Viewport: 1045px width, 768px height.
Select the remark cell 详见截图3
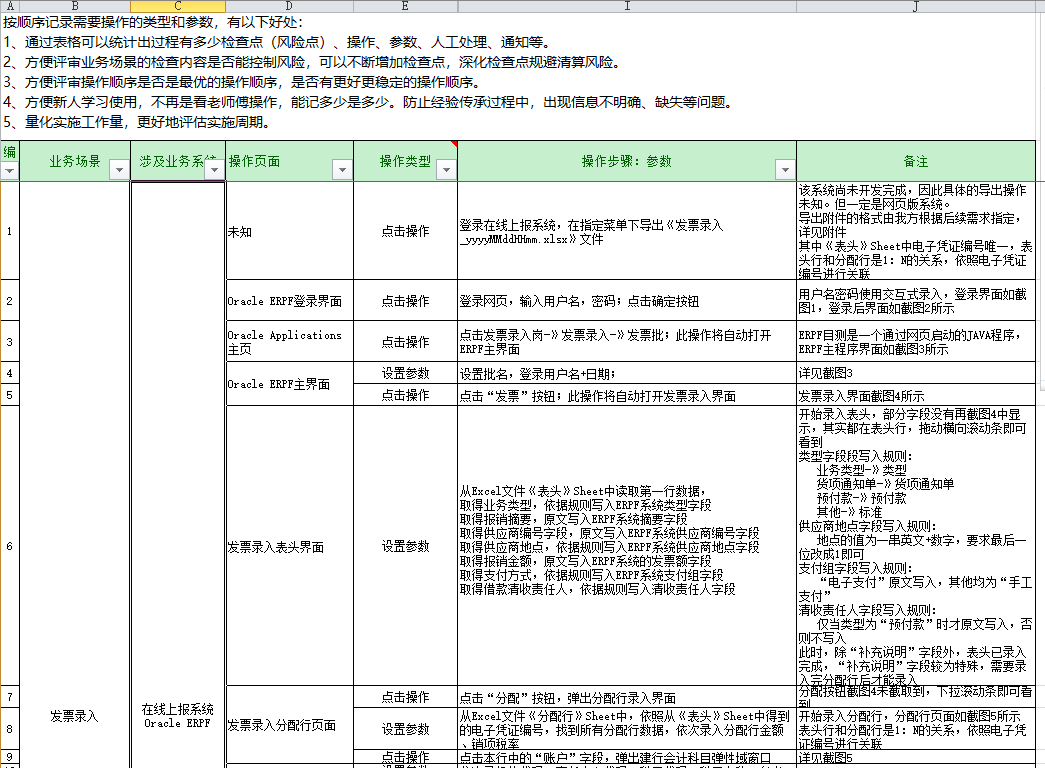pos(916,373)
